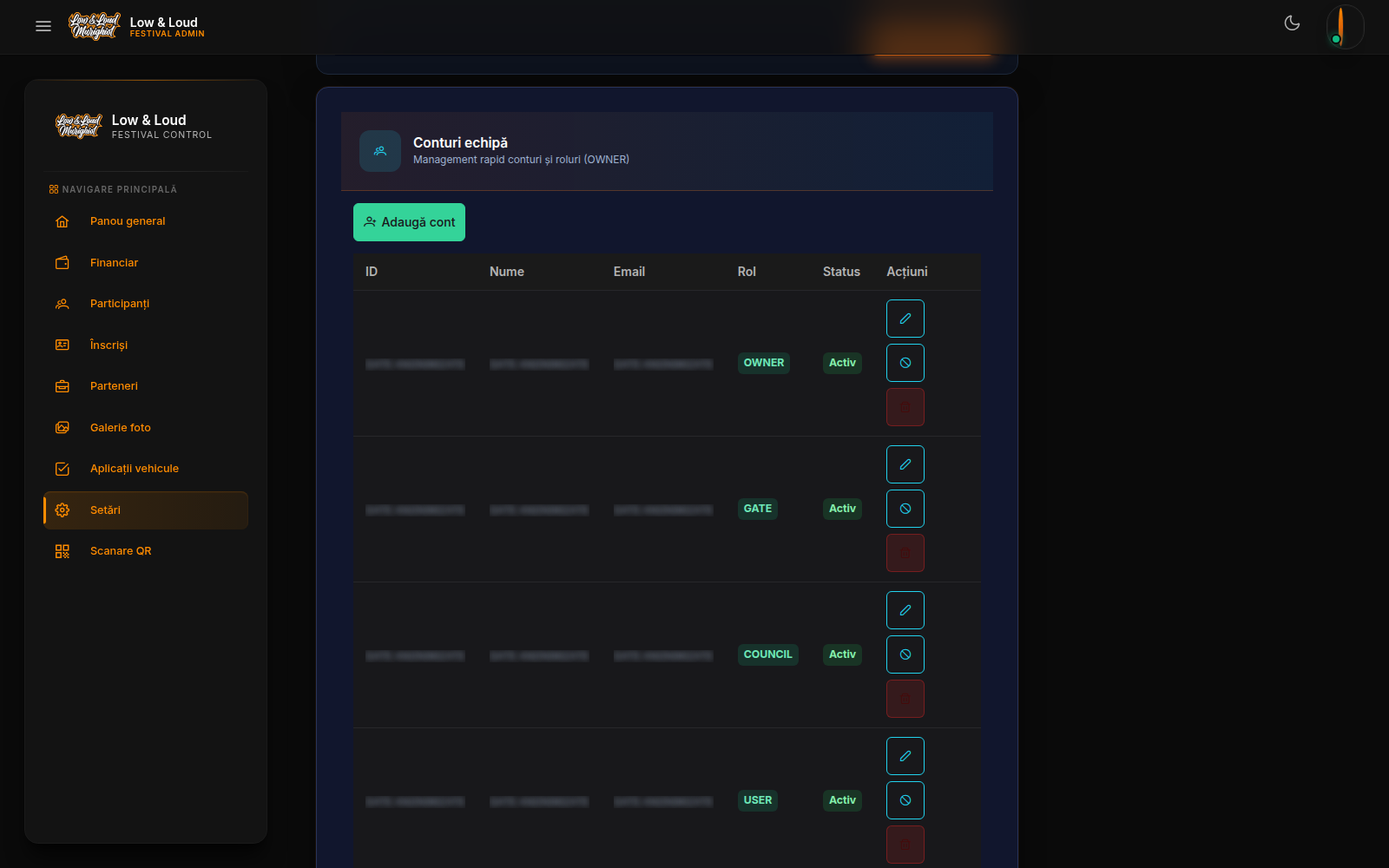Screen dimensions: 1389x868
Task: Block the COUNCIL account with the ban icon
Action: tap(905, 654)
